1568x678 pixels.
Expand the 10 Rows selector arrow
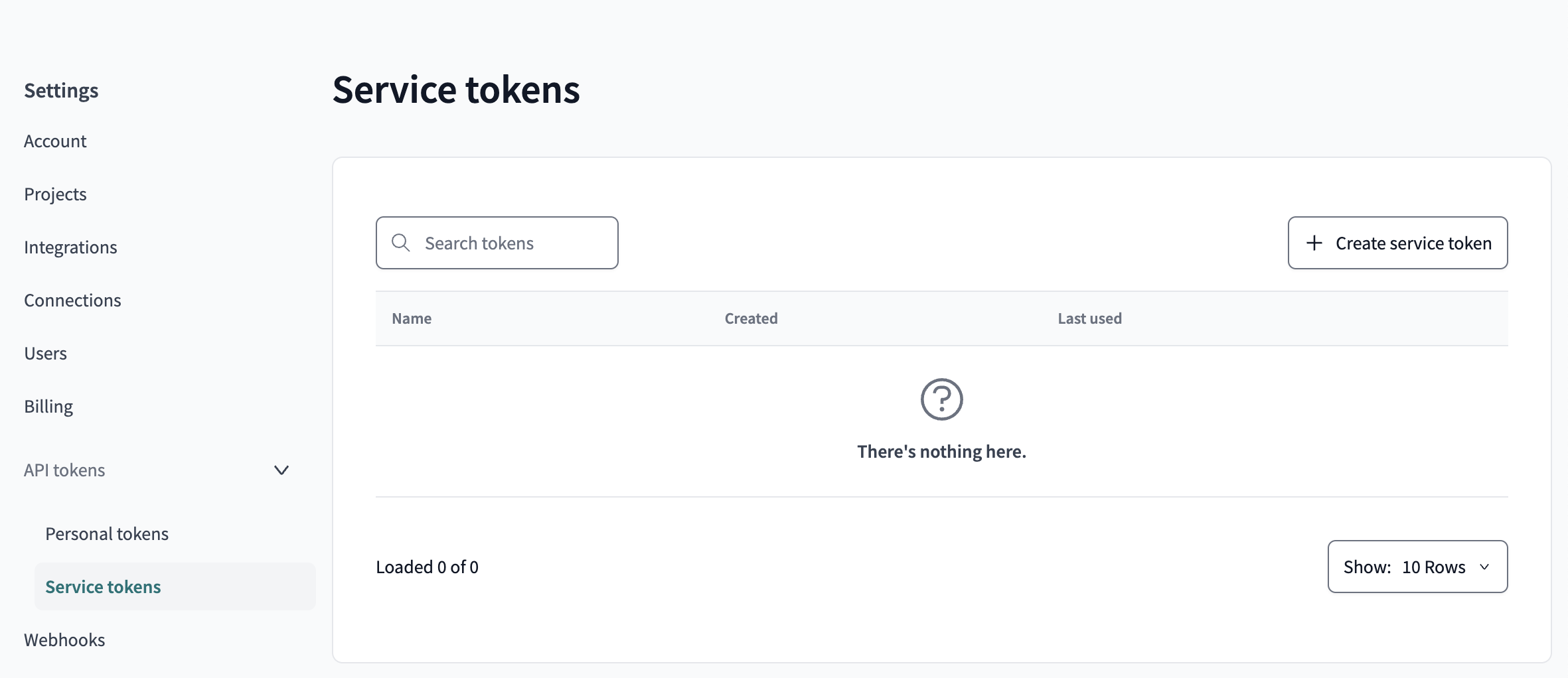(1486, 568)
